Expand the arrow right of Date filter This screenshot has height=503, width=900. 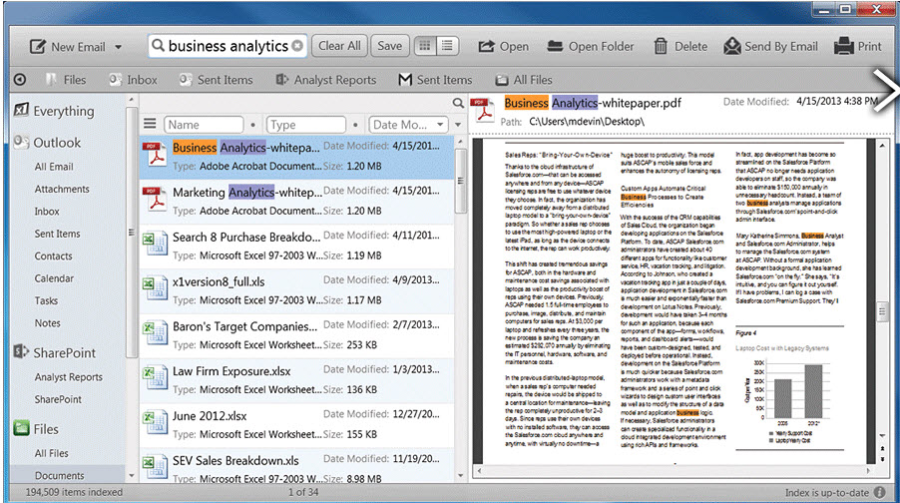click(x=457, y=125)
